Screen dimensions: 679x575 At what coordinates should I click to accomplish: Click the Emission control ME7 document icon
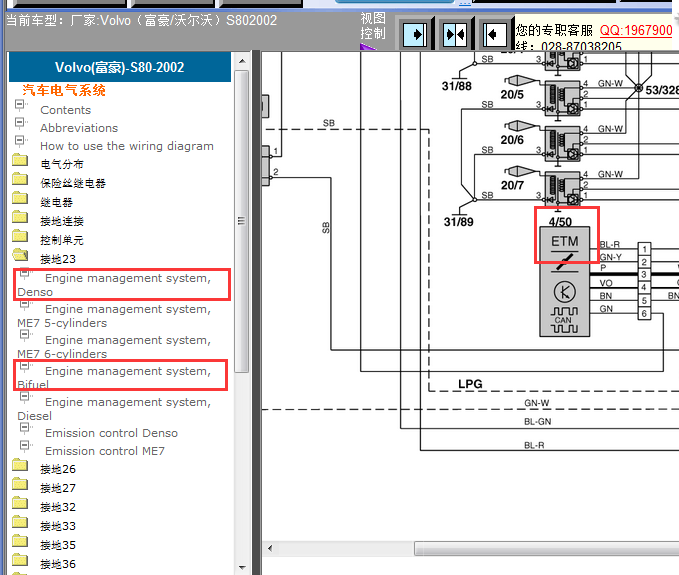[x=25, y=446]
